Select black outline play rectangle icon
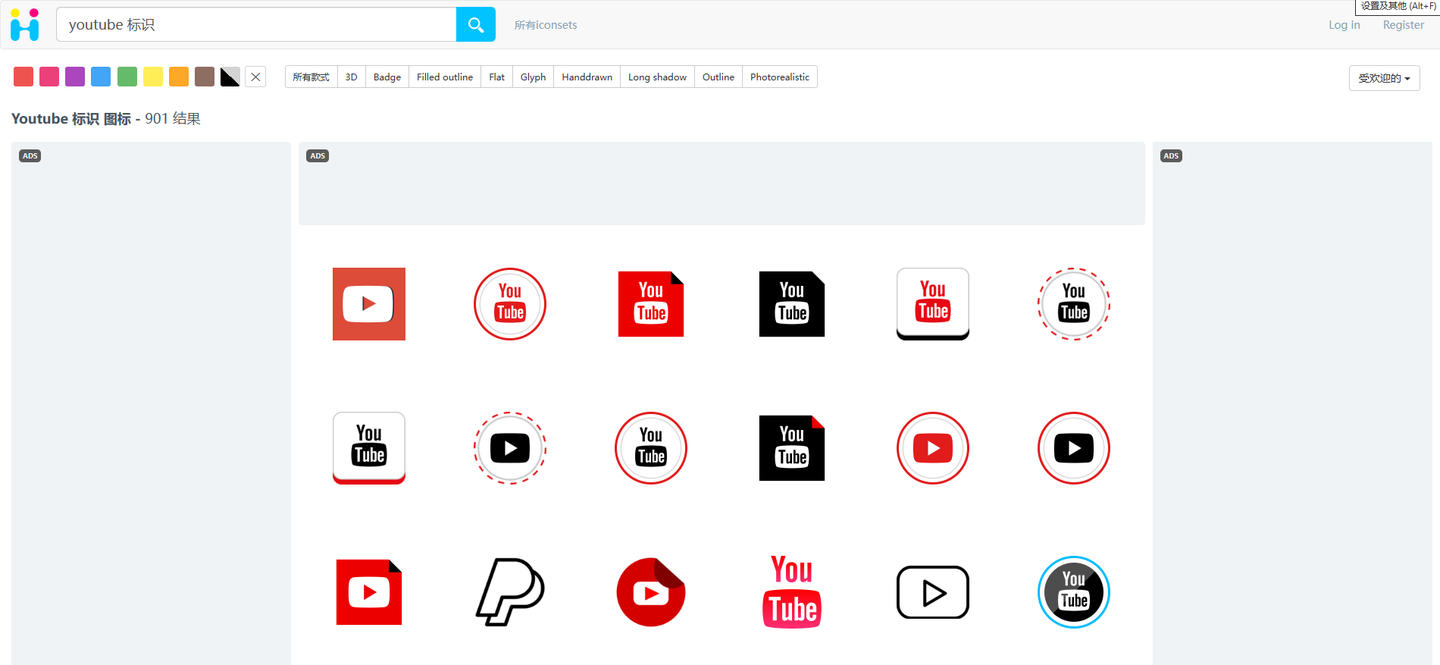The image size is (1440, 665). (933, 592)
